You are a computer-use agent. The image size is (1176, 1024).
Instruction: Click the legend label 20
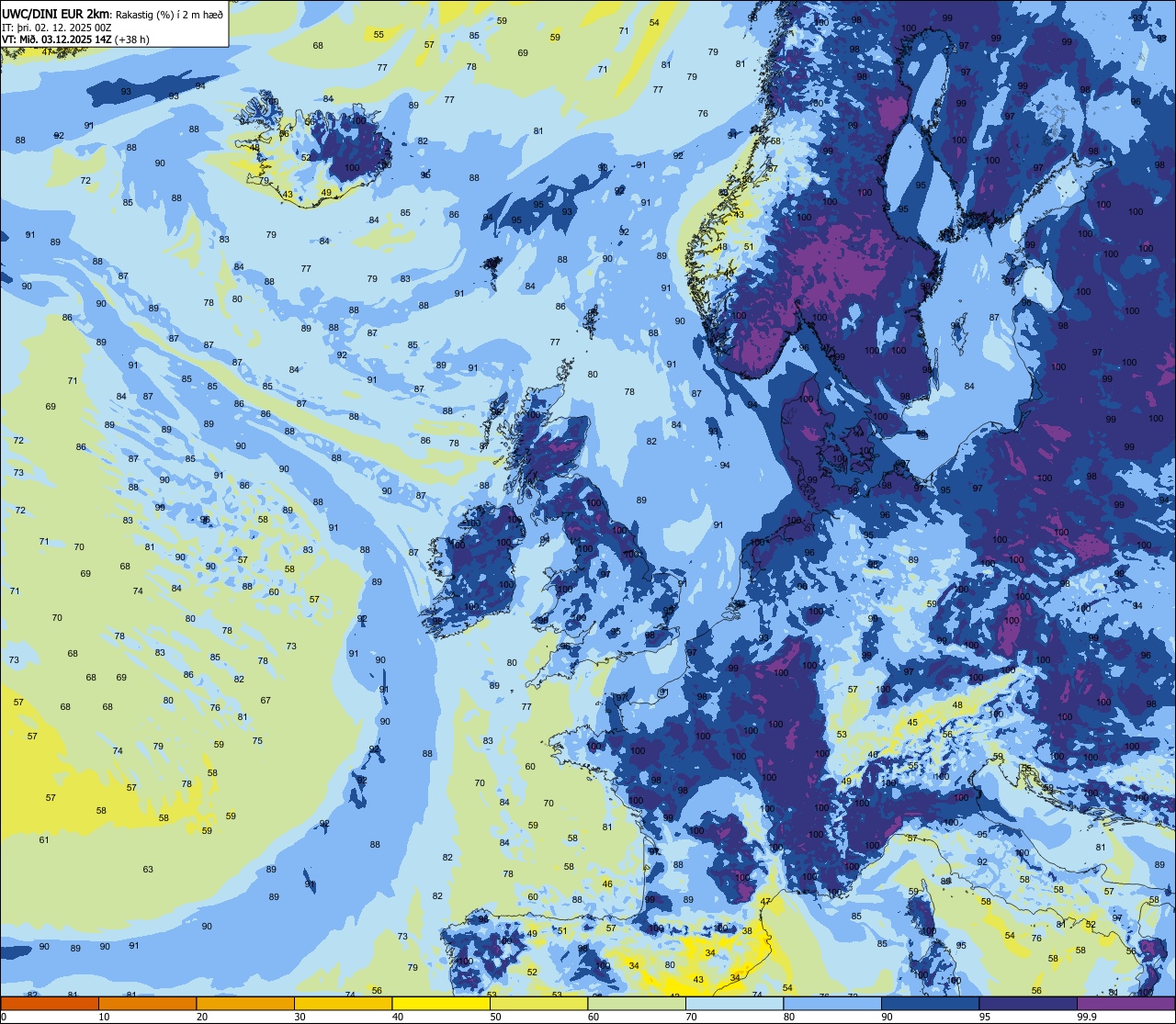pos(202,1017)
